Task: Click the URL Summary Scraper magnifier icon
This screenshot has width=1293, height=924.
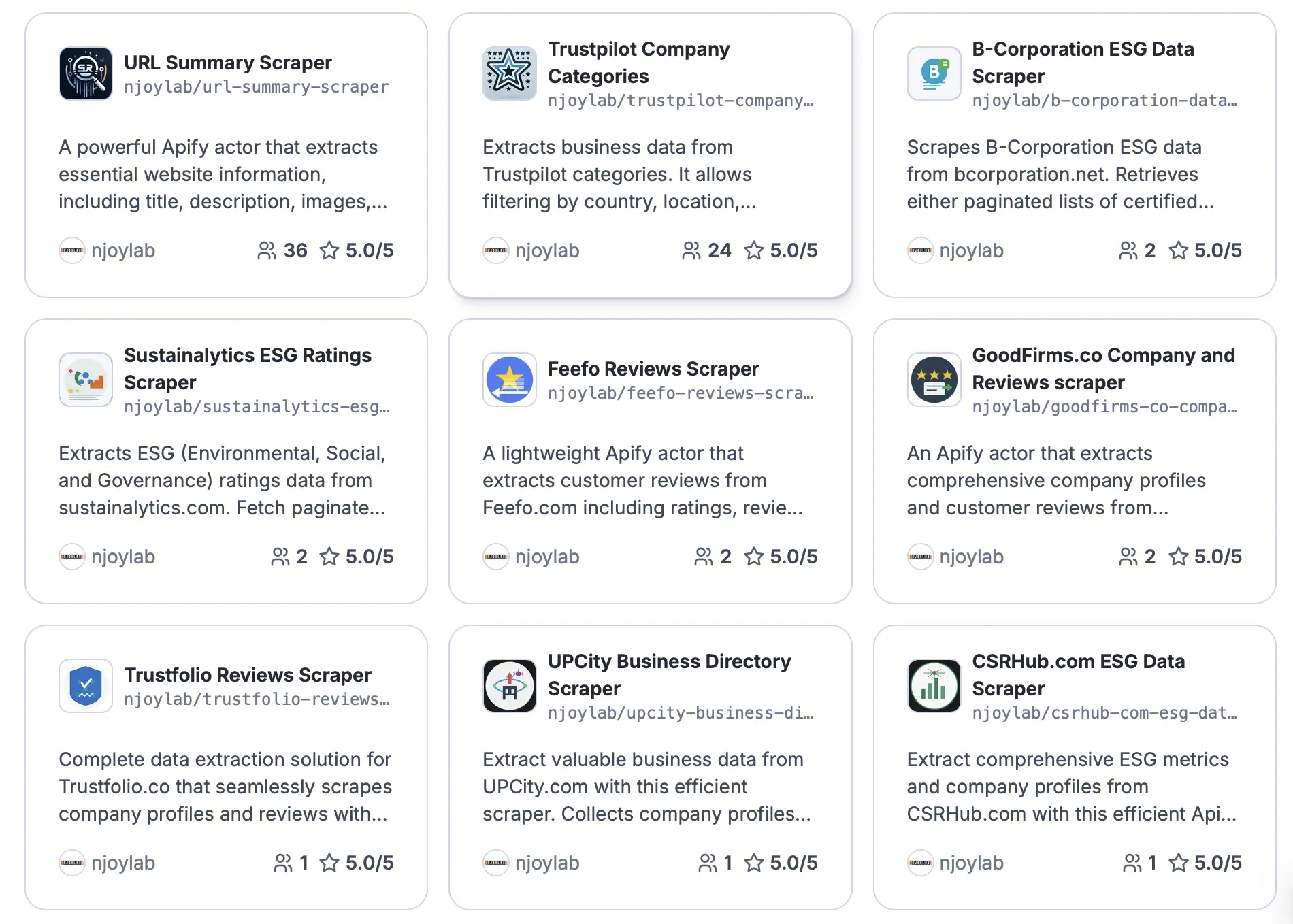Action: tap(86, 73)
